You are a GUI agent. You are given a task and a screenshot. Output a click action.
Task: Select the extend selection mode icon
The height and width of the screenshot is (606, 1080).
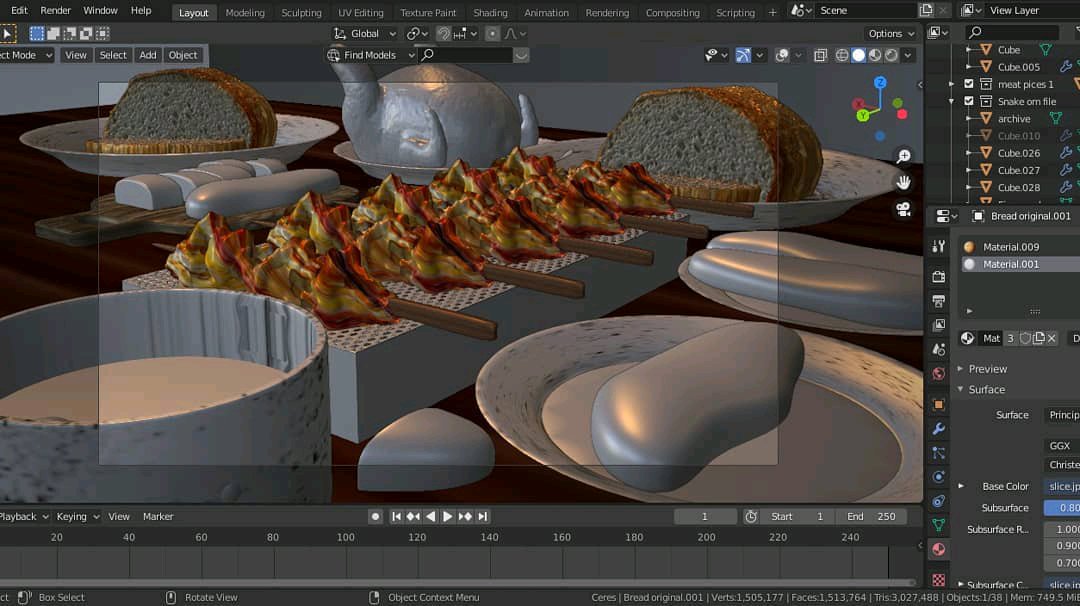(x=53, y=33)
